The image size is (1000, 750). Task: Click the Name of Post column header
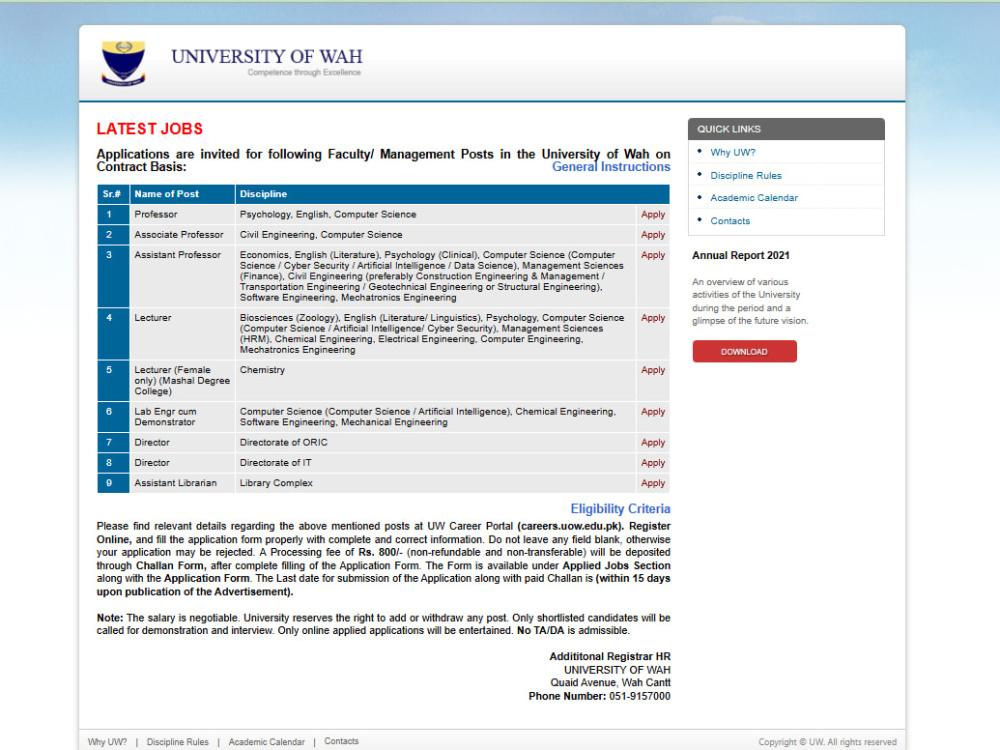182,194
